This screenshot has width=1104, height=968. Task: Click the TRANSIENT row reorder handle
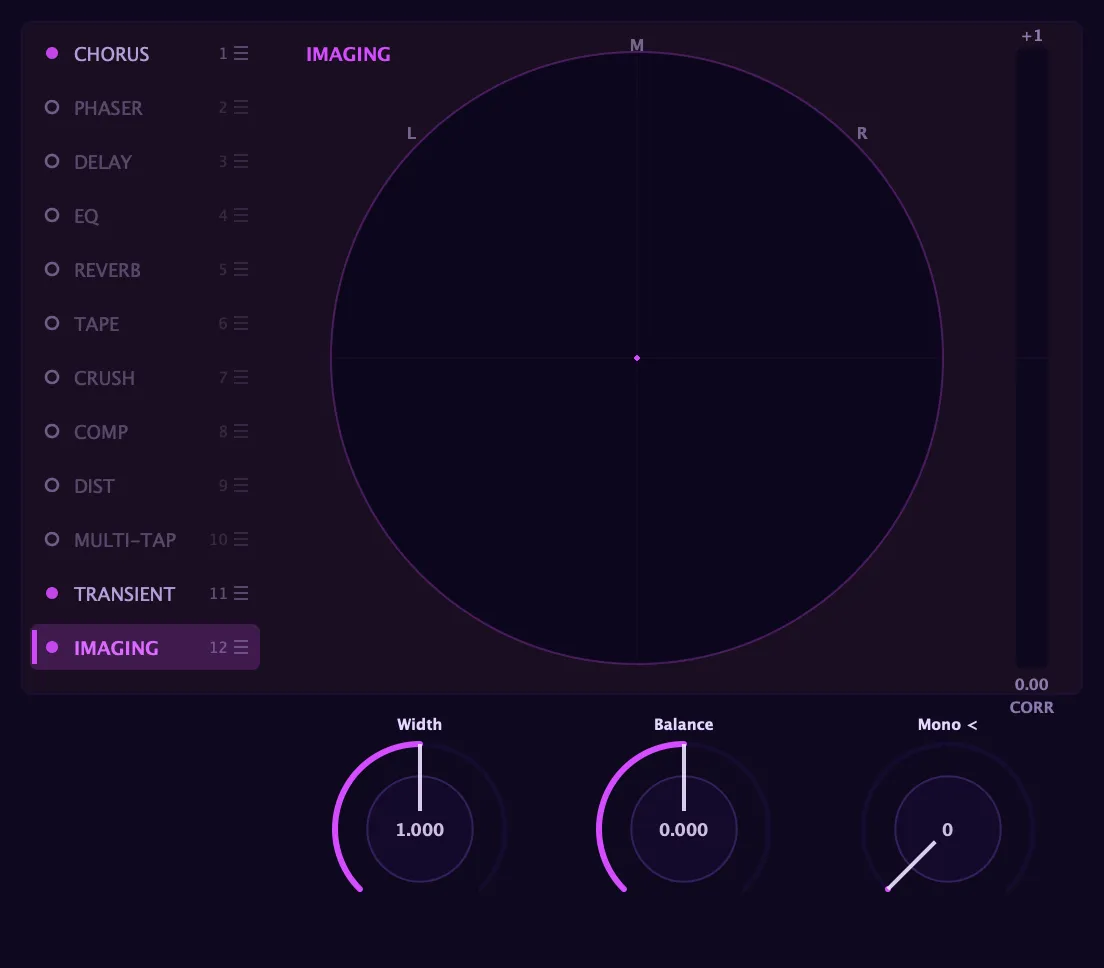[x=241, y=593]
